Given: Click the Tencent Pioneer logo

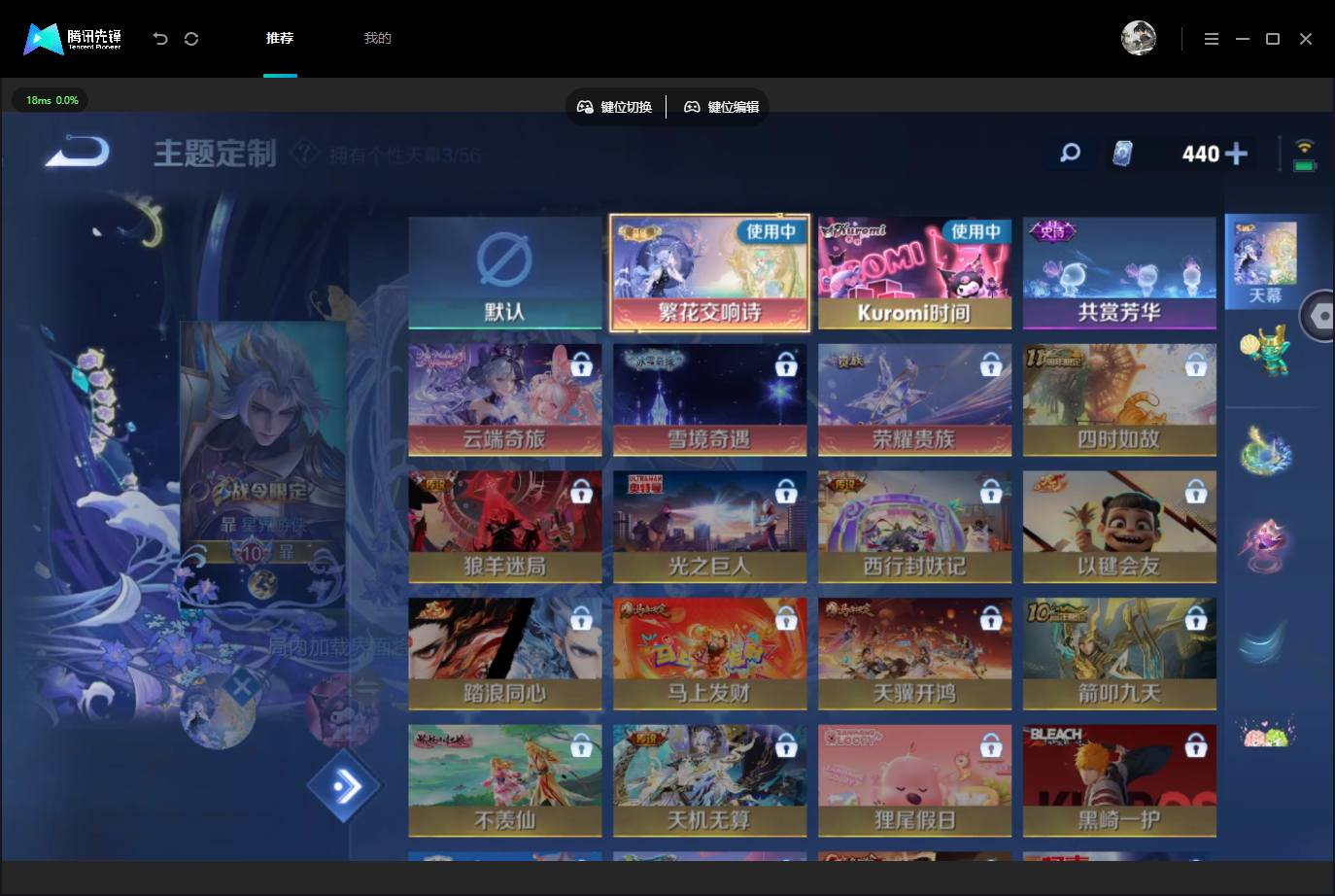Looking at the screenshot, I should click(x=73, y=39).
